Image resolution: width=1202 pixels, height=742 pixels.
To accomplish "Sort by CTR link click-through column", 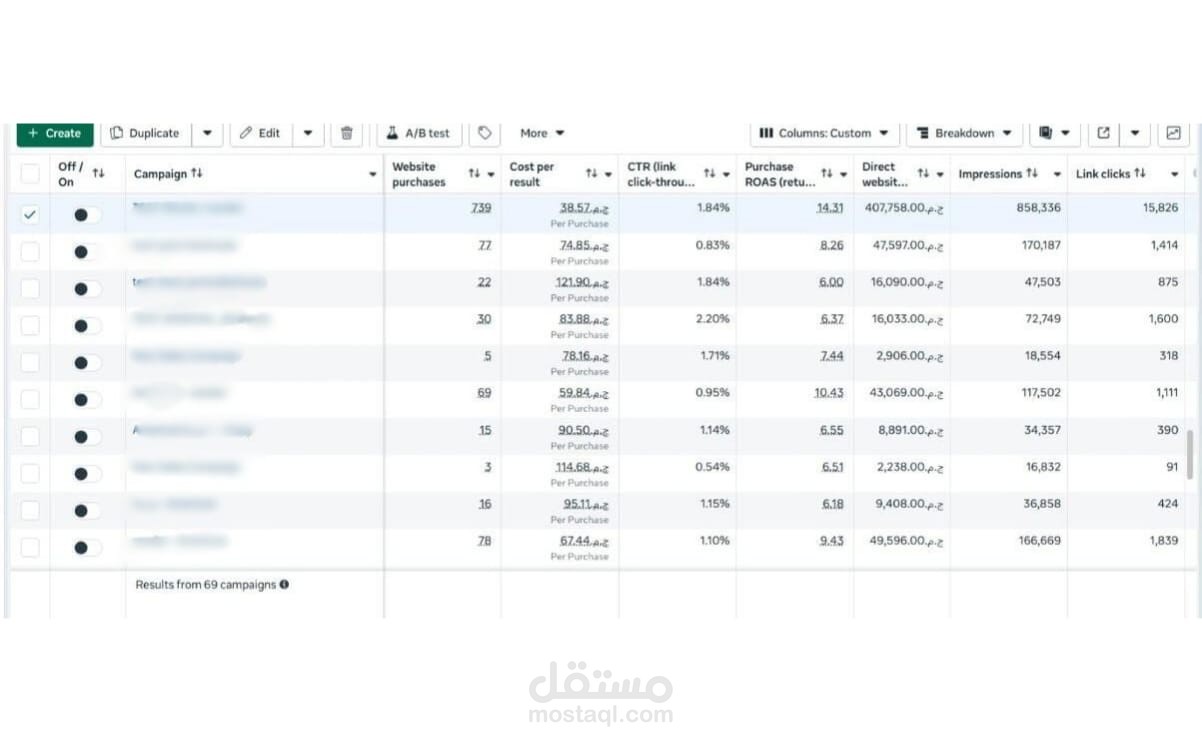I will 709,174.
